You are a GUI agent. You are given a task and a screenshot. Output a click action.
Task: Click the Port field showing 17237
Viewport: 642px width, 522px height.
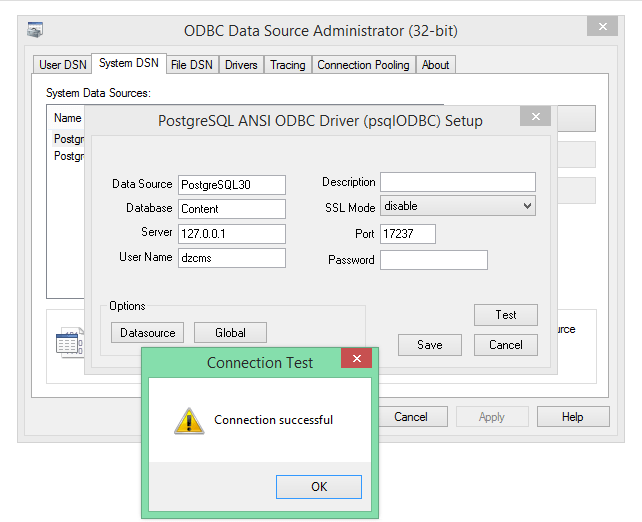point(408,234)
